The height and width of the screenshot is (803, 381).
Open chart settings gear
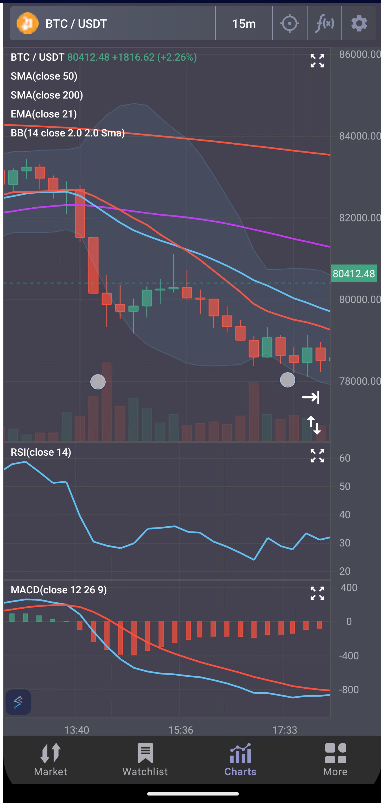pos(359,24)
